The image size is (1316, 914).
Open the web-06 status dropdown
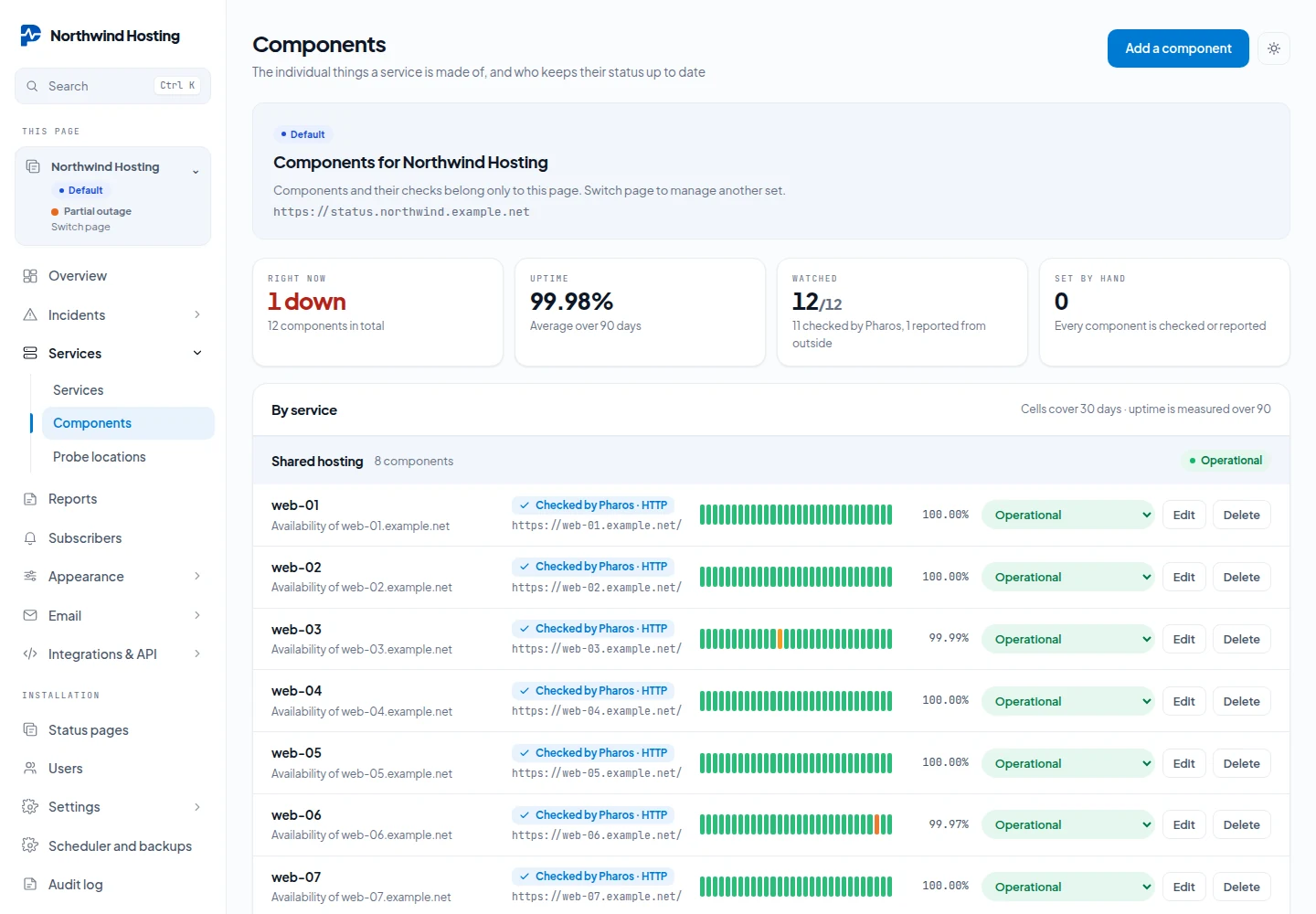pos(1067,824)
